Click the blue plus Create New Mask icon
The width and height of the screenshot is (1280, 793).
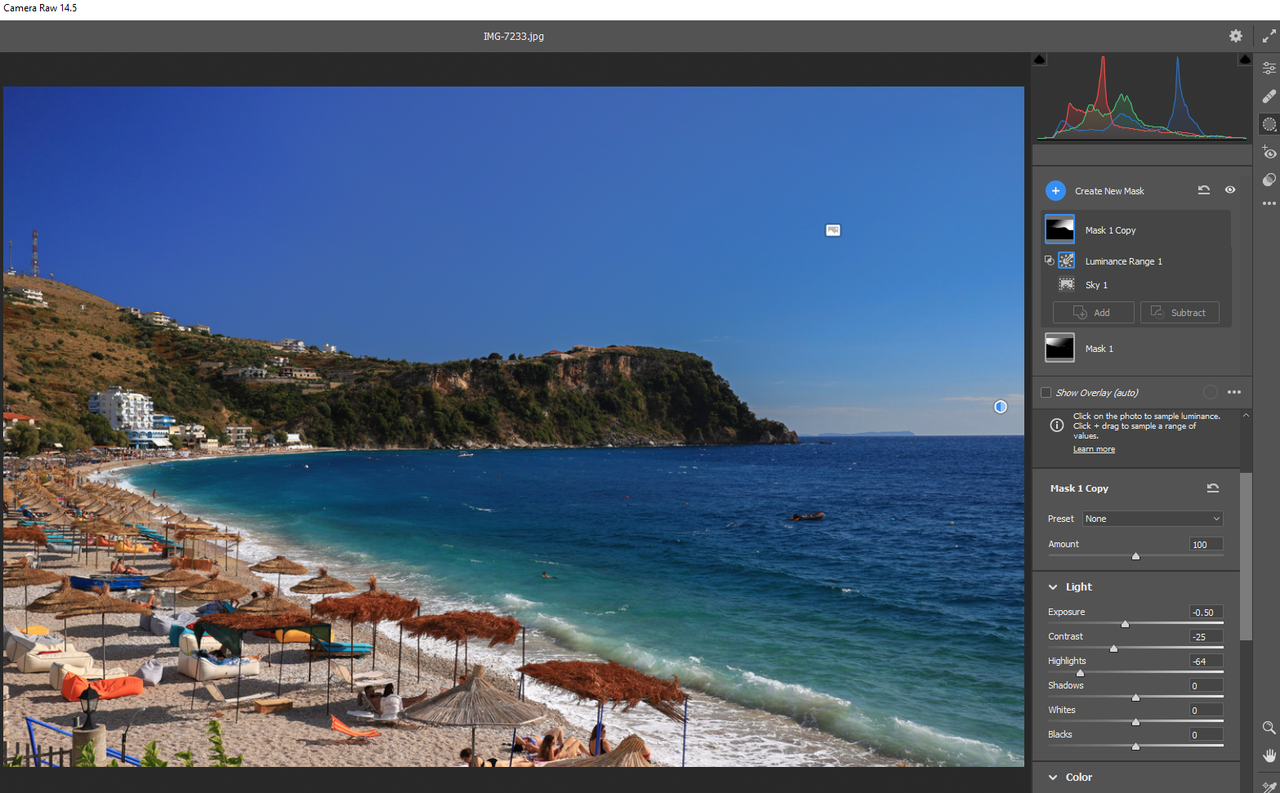click(x=1055, y=190)
